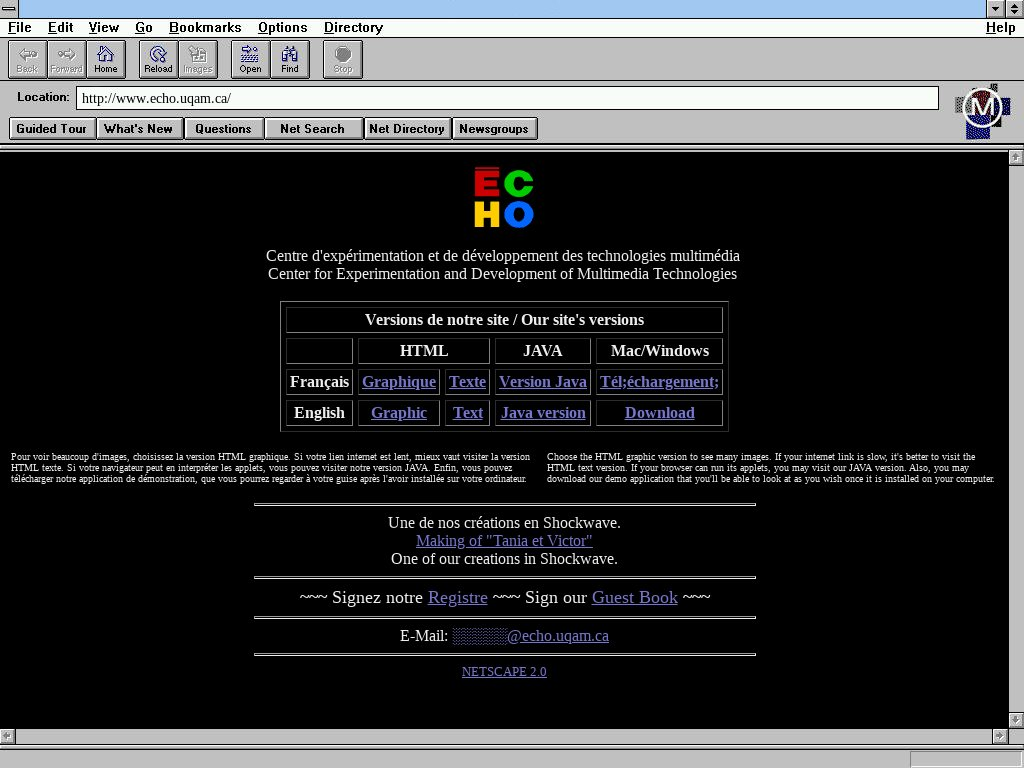Click the Net Search button
The image size is (1024, 768).
coord(312,128)
